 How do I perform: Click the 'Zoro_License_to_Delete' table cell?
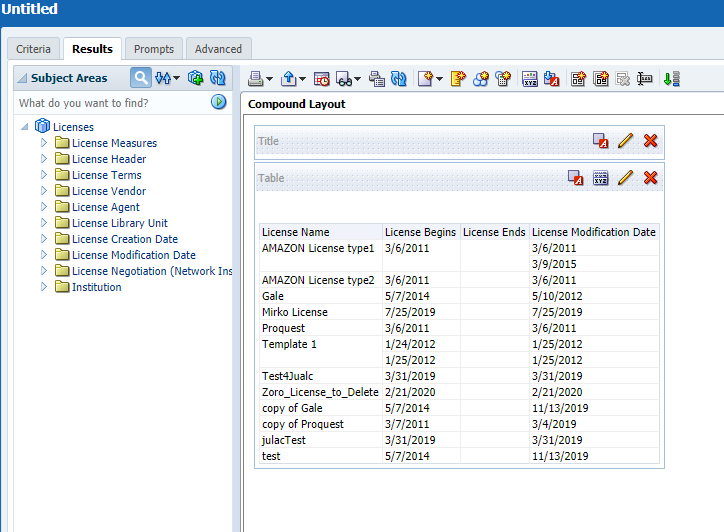(x=321, y=392)
